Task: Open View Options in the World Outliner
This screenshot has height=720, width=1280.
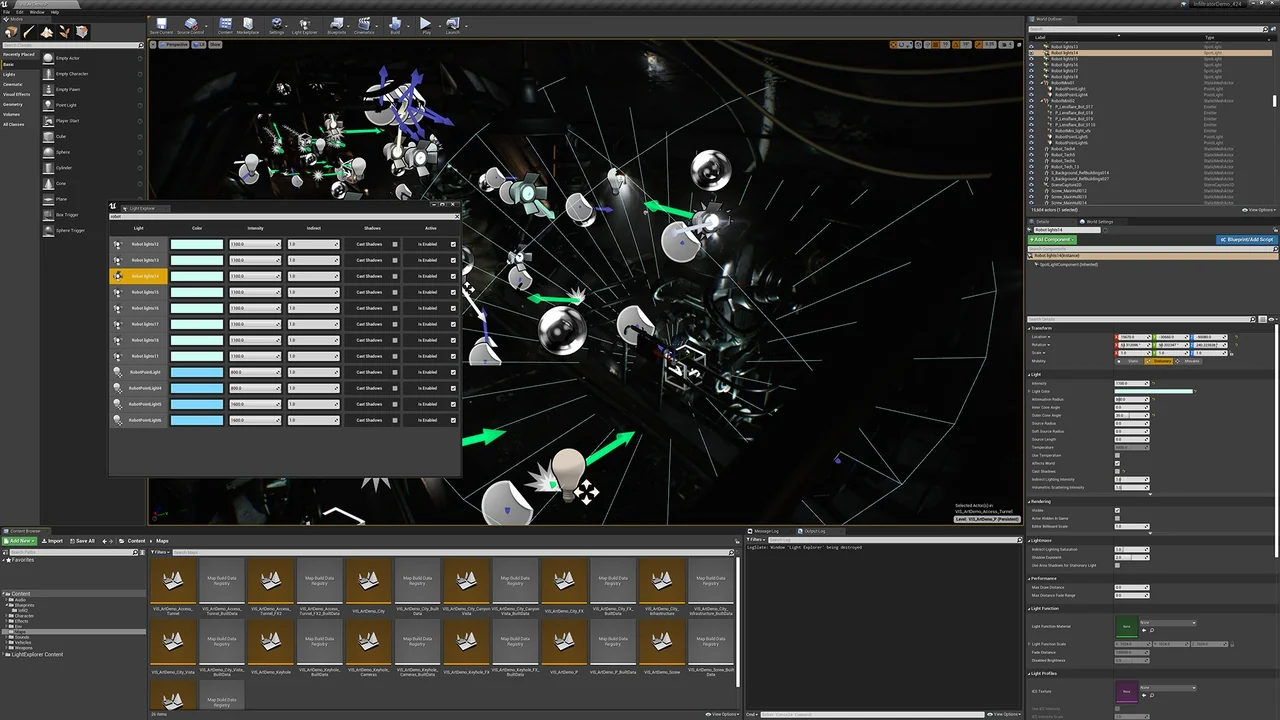Action: coord(1258,210)
